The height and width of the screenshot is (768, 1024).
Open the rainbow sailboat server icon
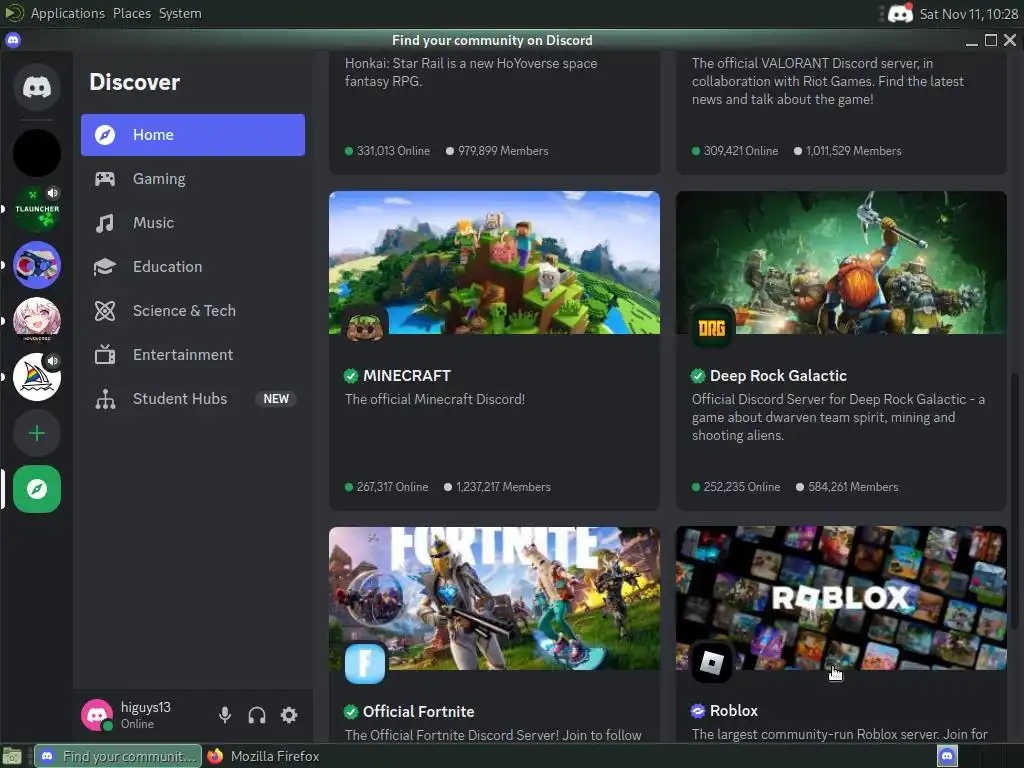coord(37,377)
